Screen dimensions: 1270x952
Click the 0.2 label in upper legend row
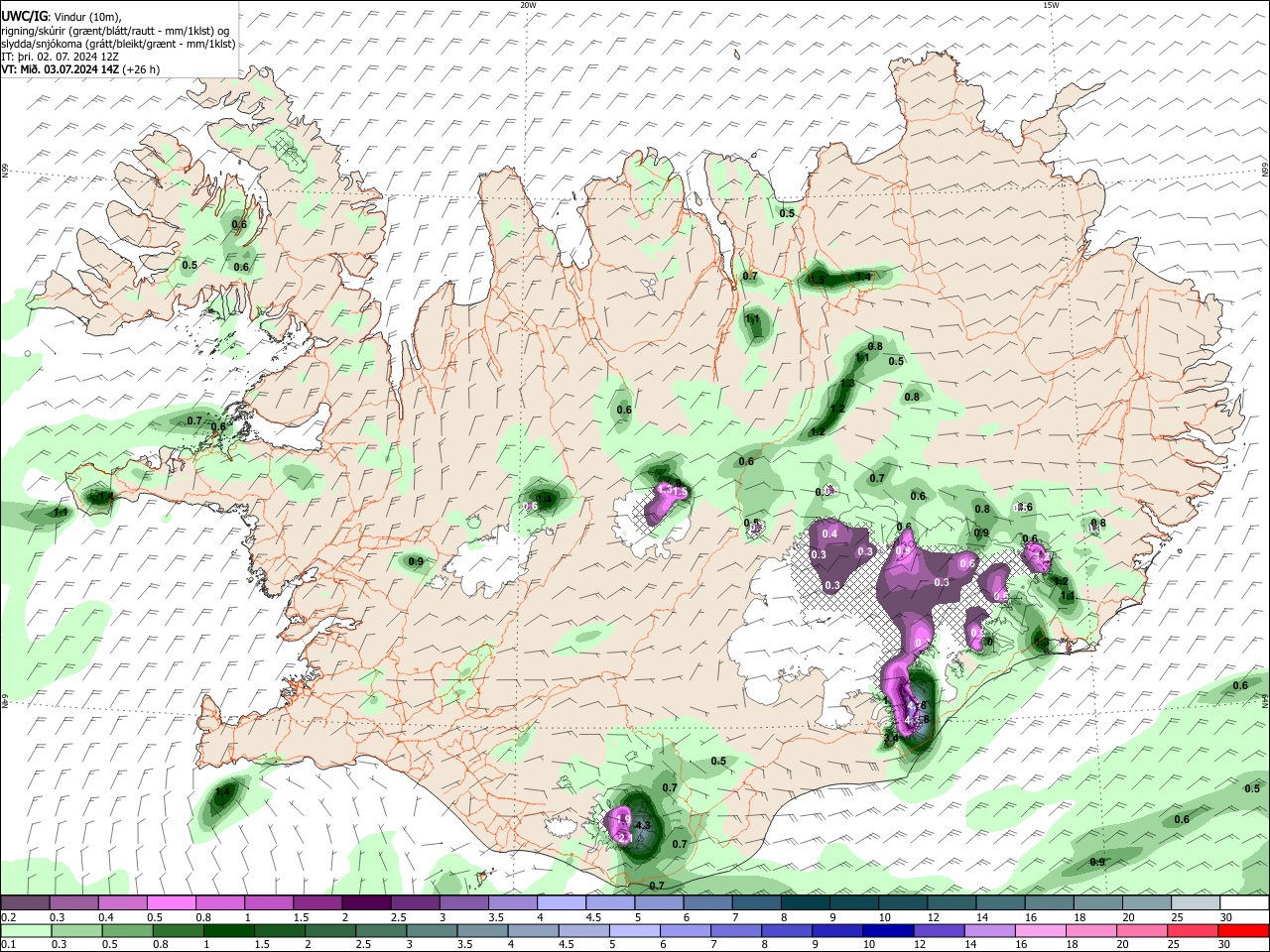click(x=8, y=917)
